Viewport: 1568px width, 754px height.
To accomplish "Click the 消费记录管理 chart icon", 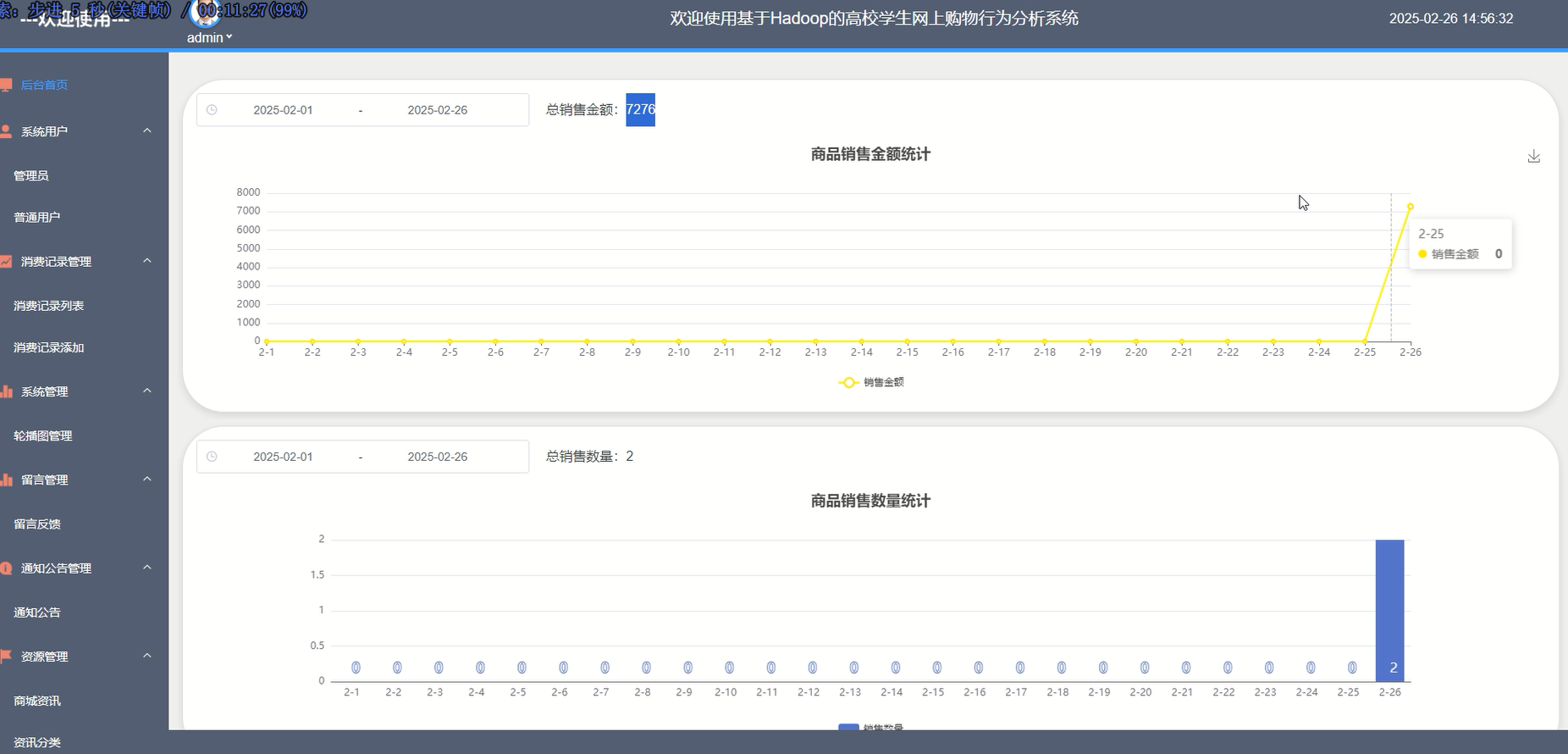I will click(6, 262).
